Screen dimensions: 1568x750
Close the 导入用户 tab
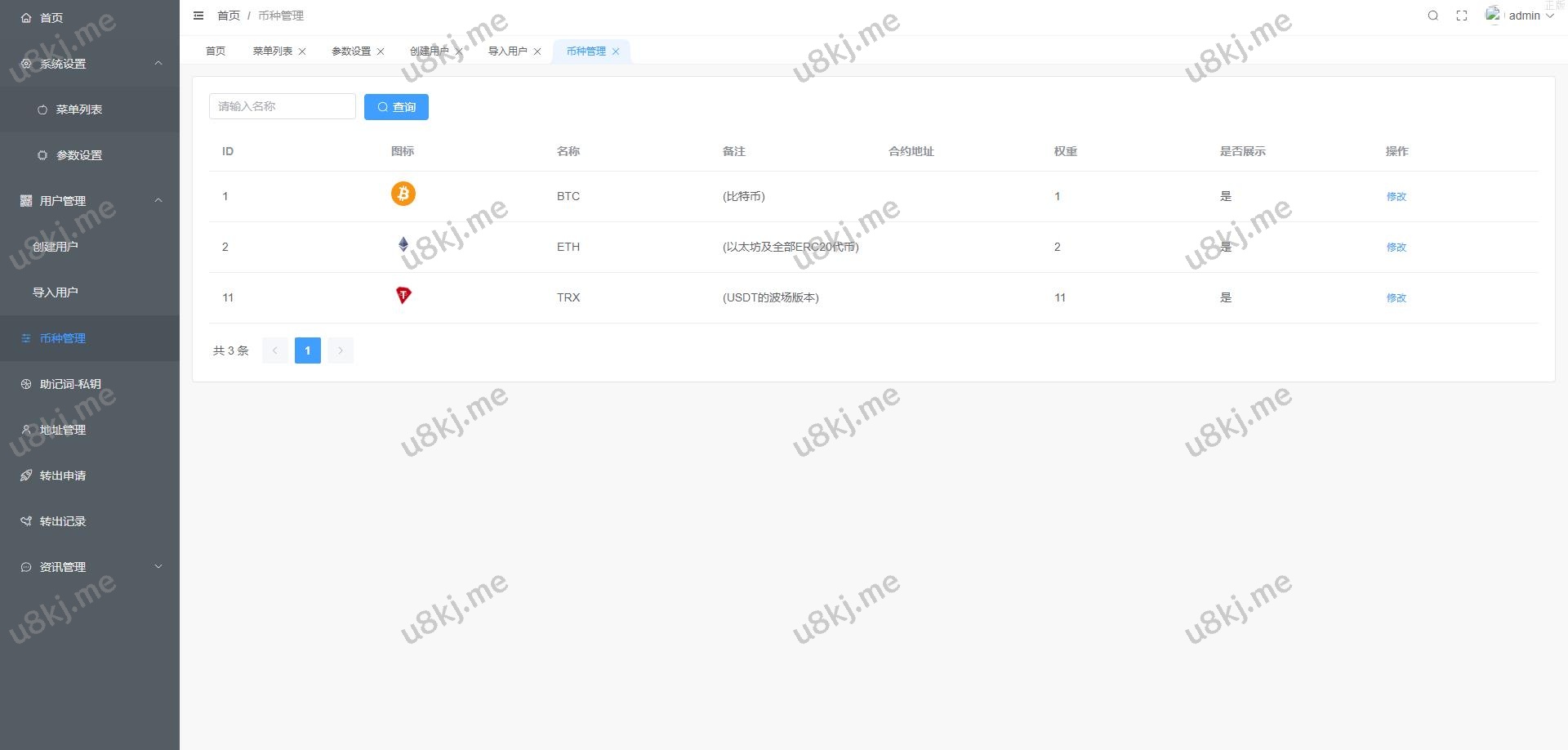537,51
